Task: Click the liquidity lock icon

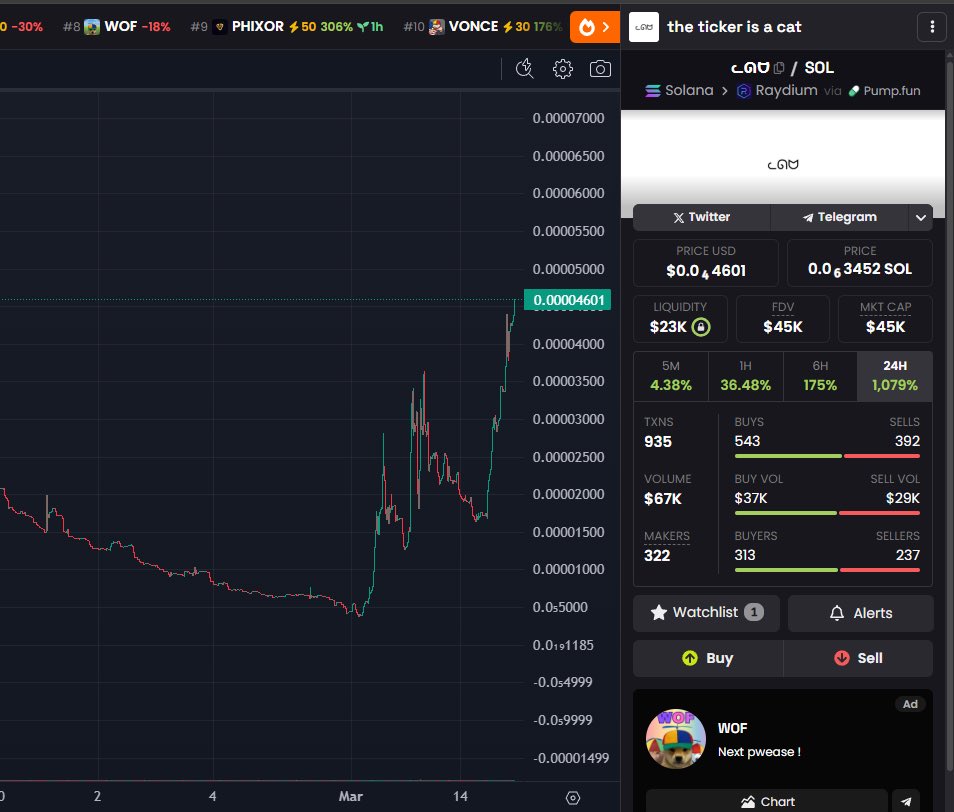Action: point(701,327)
